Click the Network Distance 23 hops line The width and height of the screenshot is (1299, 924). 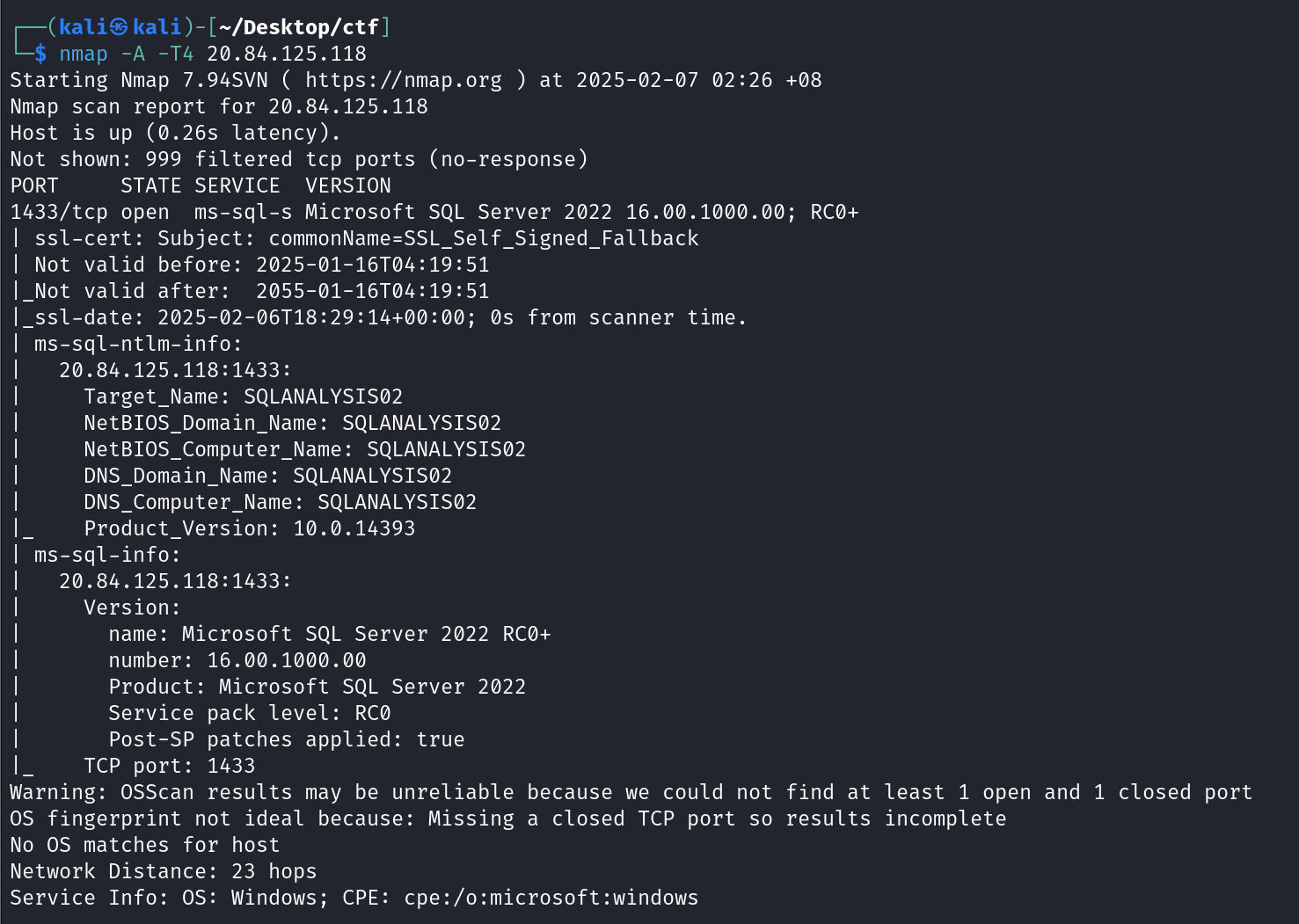pyautogui.click(x=164, y=871)
